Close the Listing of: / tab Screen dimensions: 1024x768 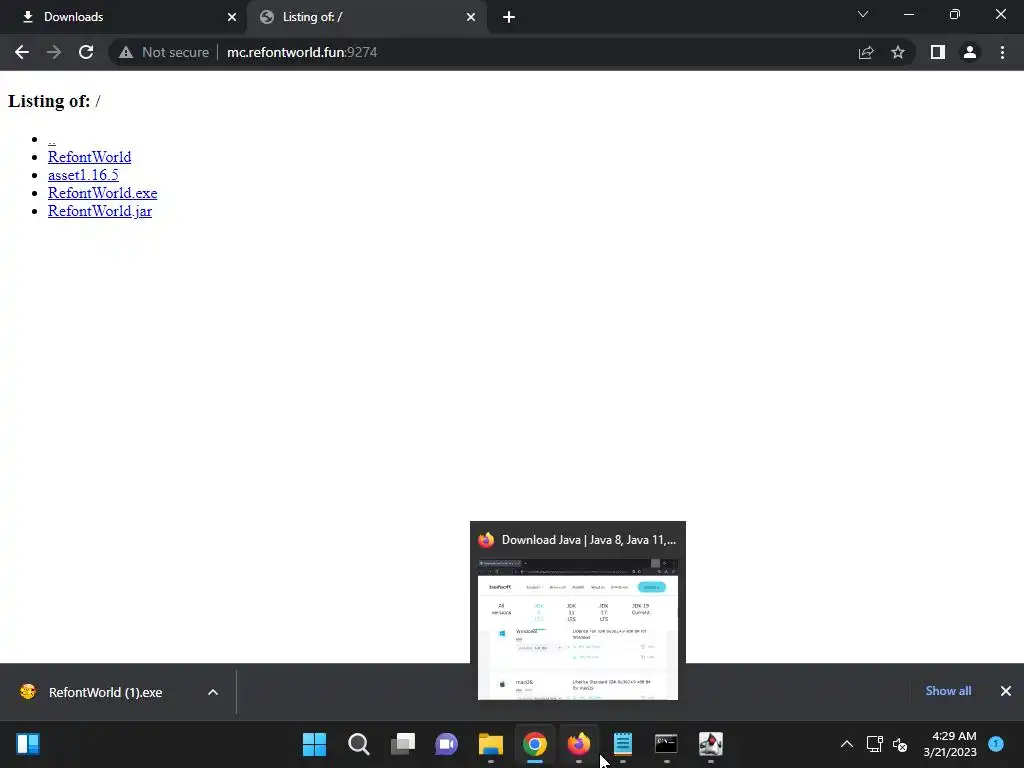tap(471, 17)
